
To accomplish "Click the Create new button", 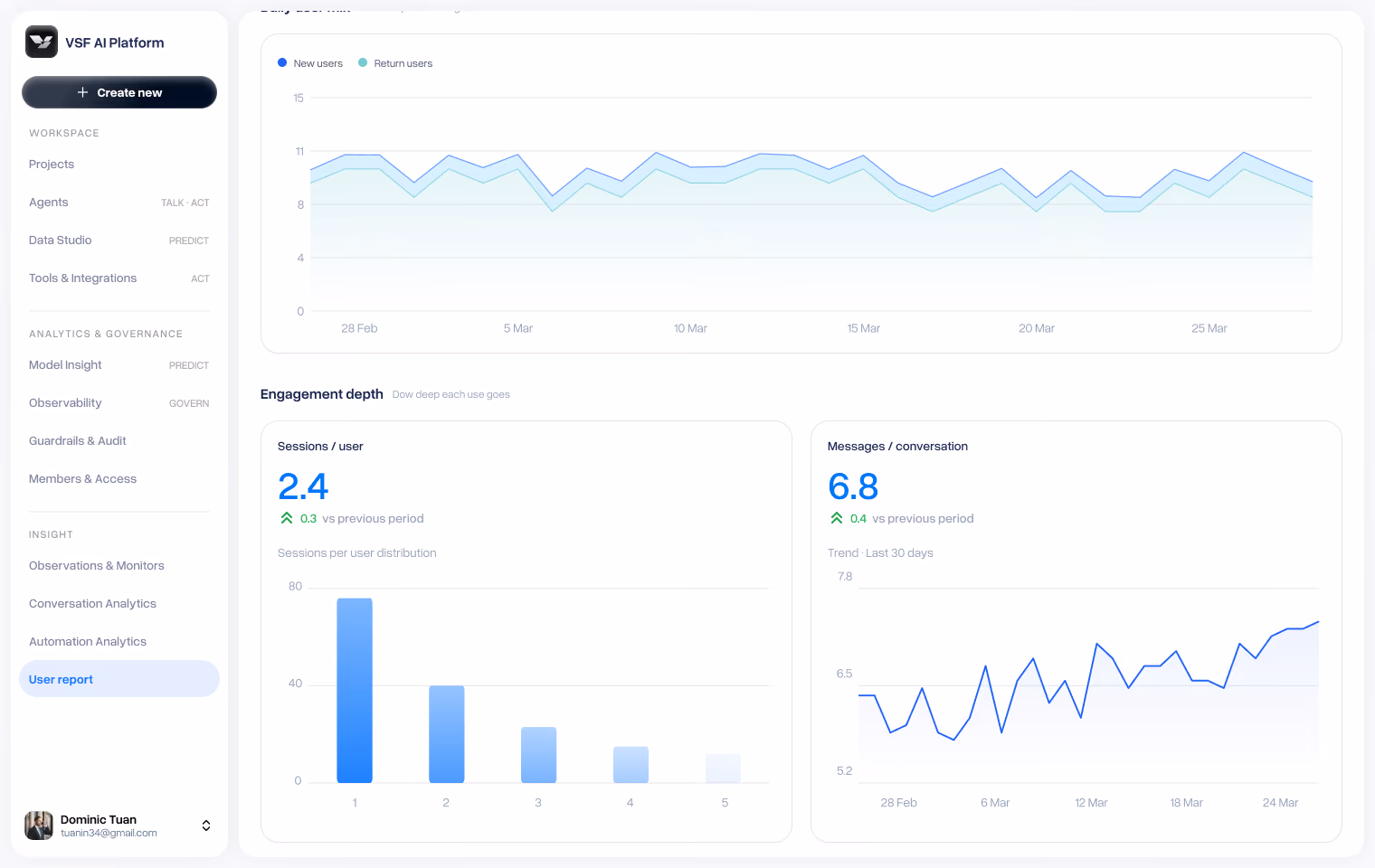I will 119,92.
